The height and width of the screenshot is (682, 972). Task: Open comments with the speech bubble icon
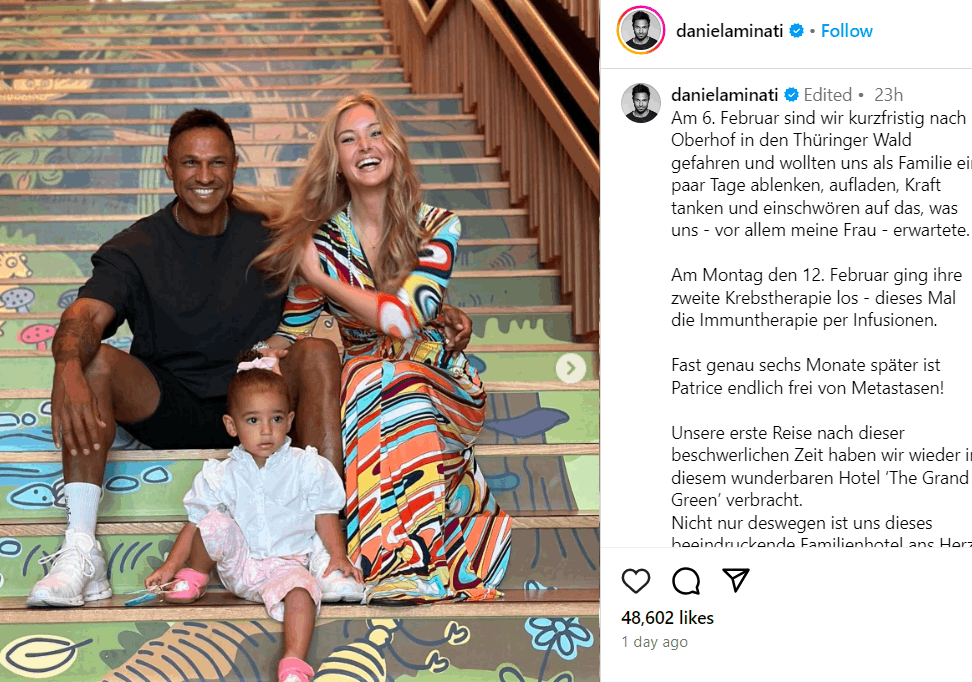click(x=686, y=581)
